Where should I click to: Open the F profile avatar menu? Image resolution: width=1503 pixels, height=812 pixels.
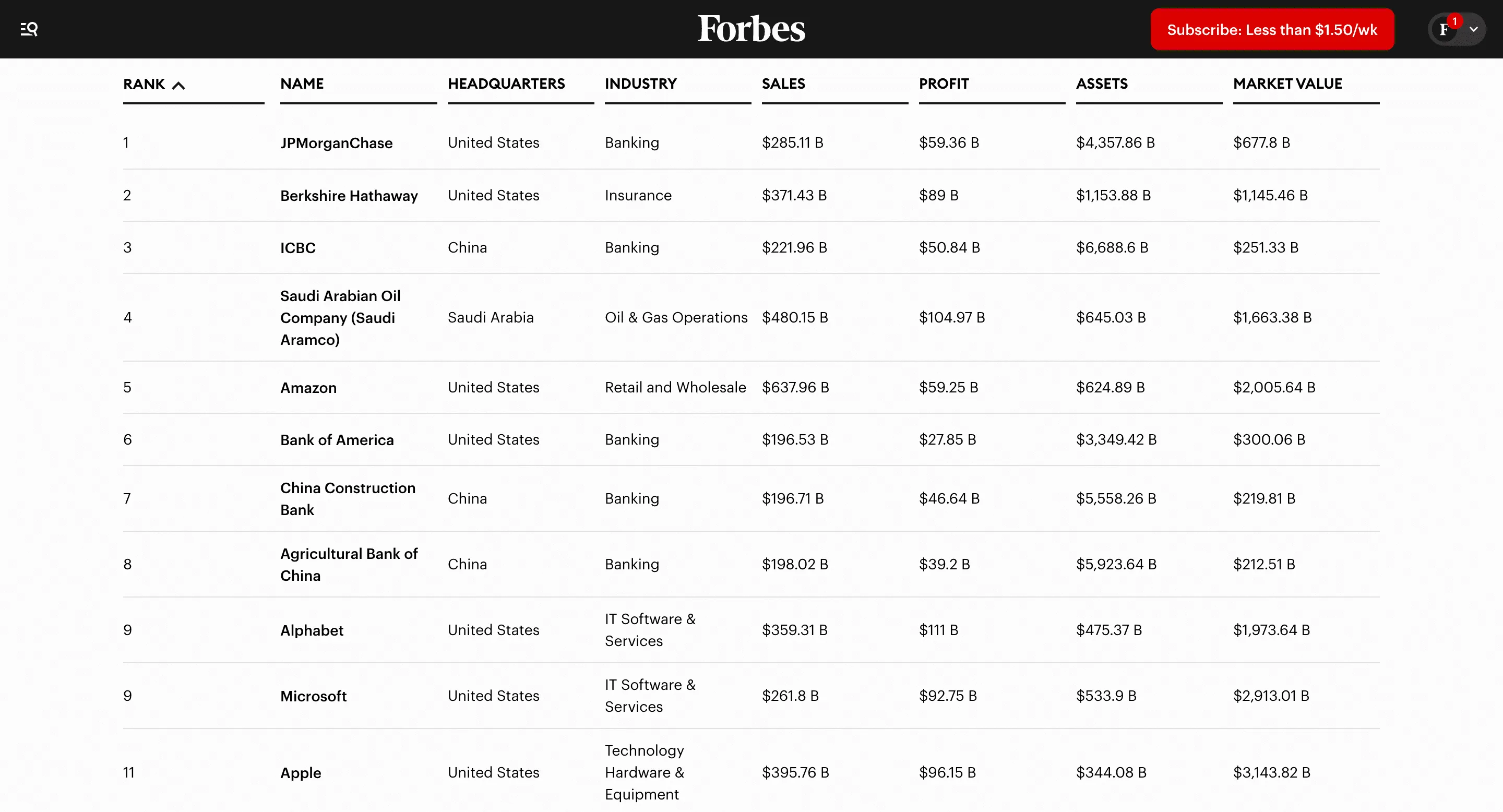(x=1445, y=29)
